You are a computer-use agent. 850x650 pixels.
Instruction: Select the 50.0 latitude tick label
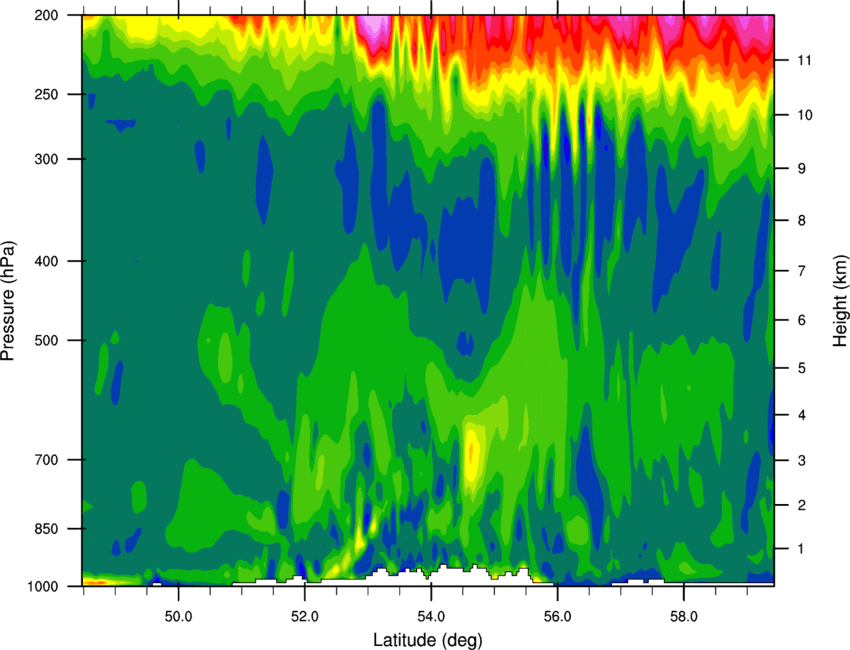(x=178, y=617)
